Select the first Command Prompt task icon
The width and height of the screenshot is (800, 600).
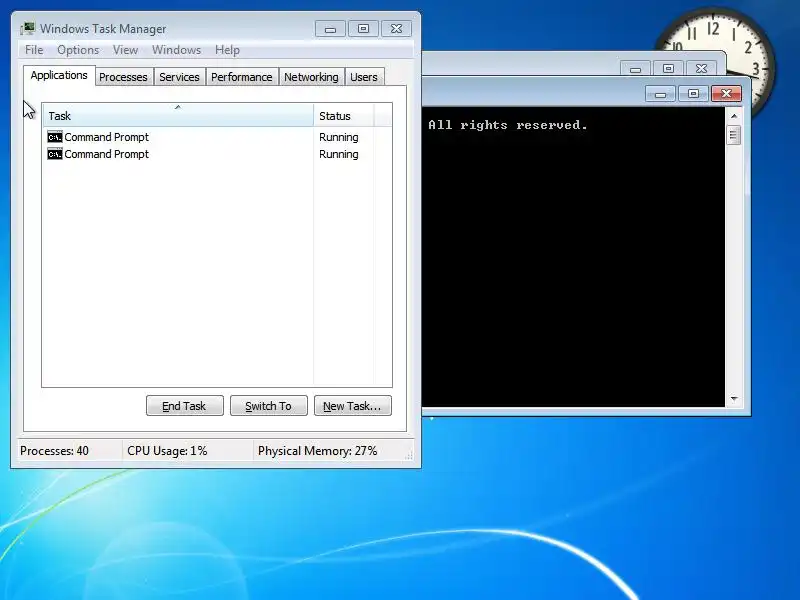tap(55, 137)
